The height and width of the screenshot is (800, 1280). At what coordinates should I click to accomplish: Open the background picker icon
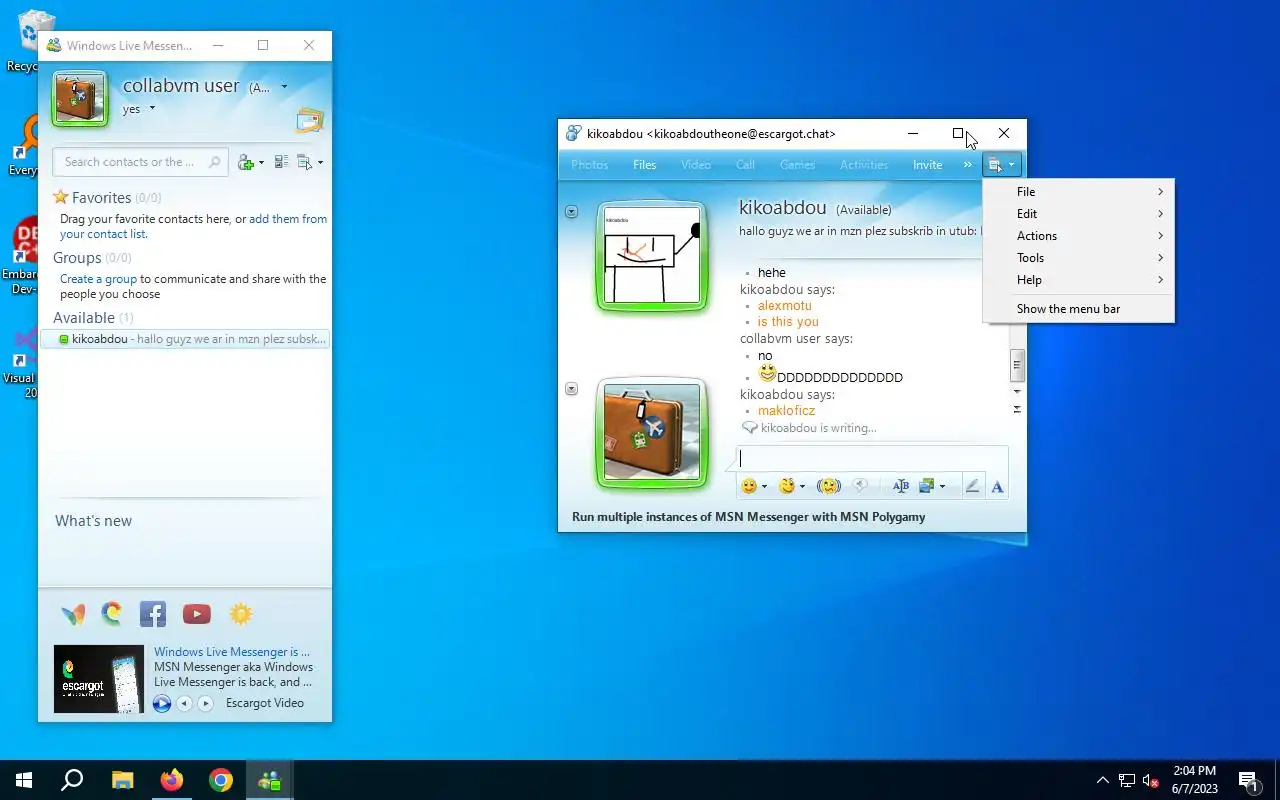point(926,486)
